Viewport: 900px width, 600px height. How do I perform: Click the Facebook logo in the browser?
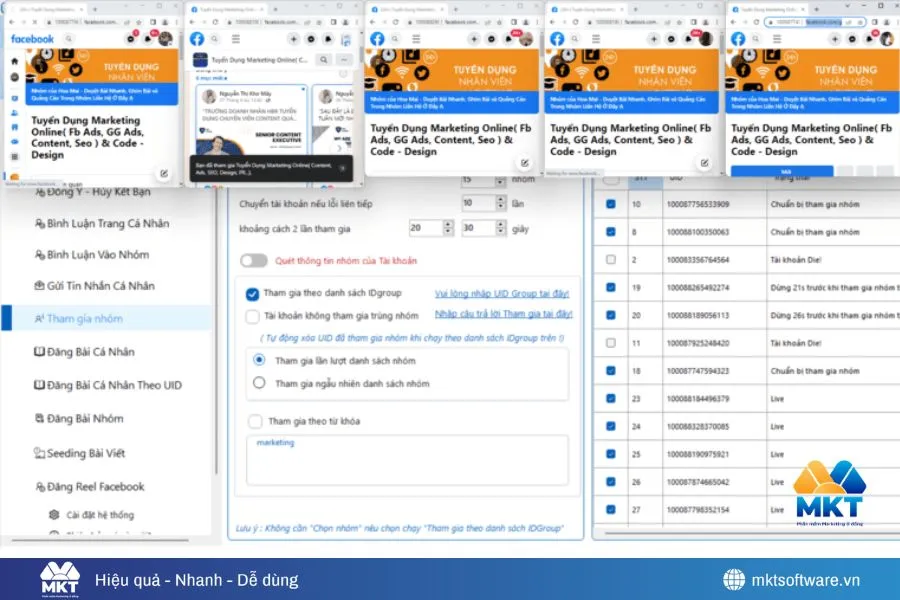[x=33, y=37]
